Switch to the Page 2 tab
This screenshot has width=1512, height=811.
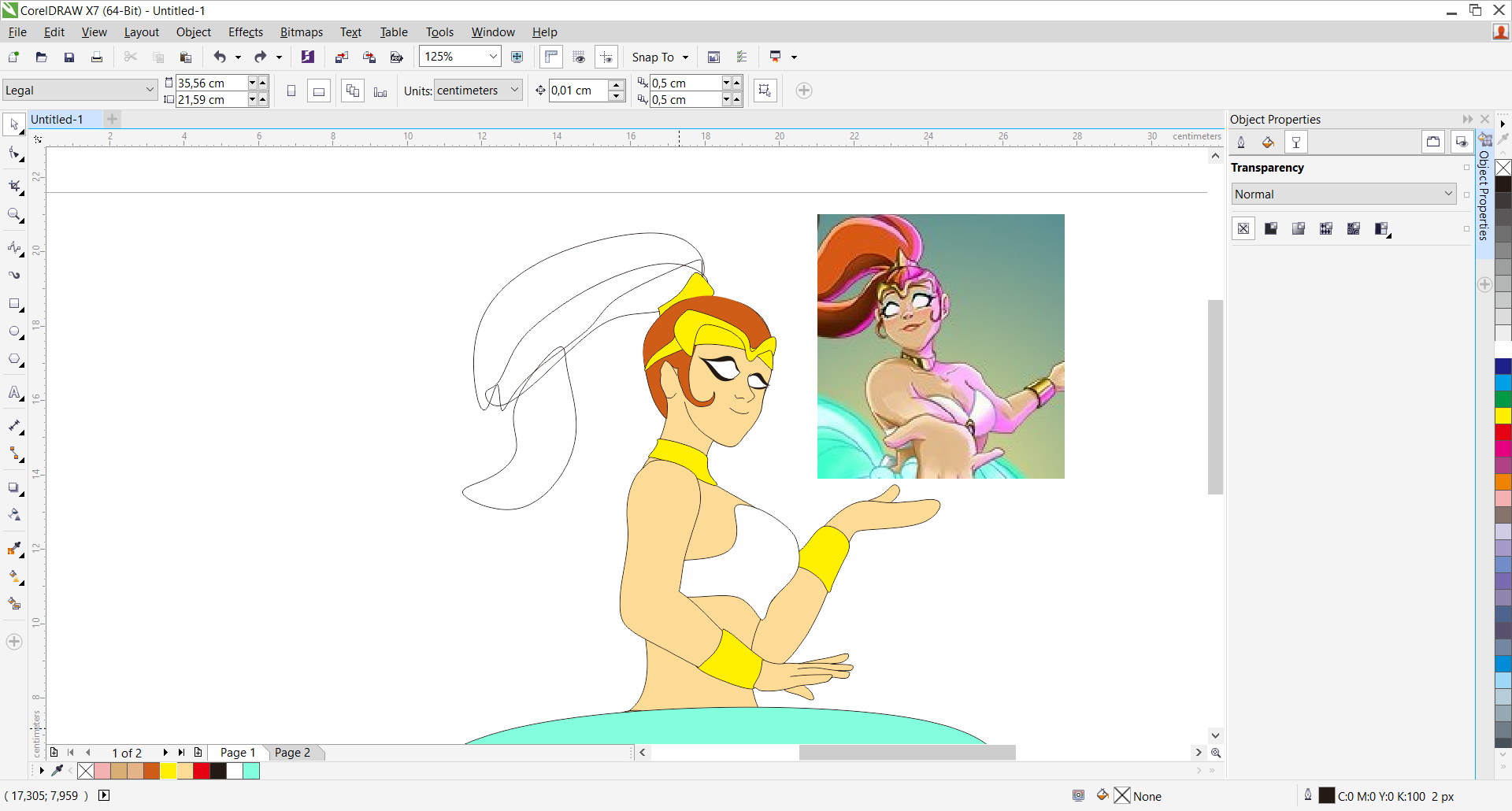coord(292,752)
